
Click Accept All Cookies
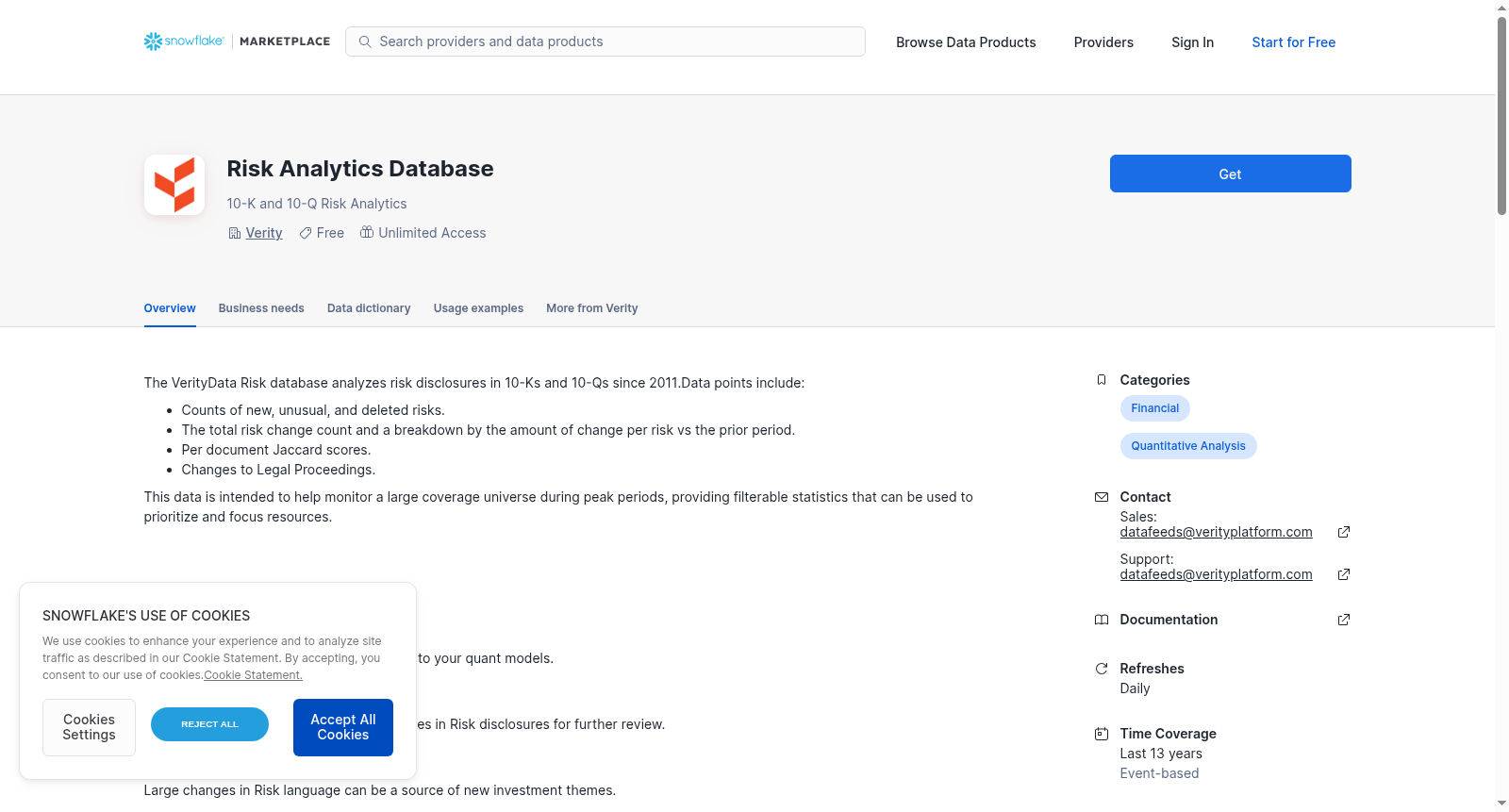pos(343,727)
